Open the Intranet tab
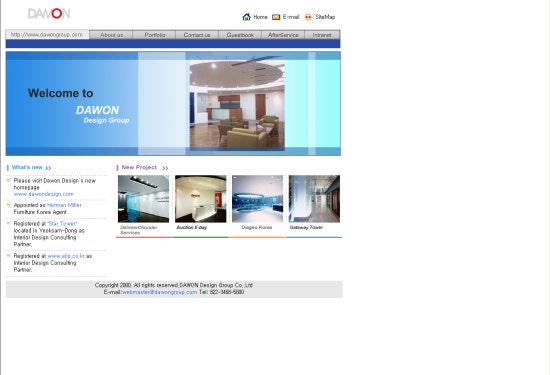This screenshot has width=550, height=375. (x=322, y=35)
